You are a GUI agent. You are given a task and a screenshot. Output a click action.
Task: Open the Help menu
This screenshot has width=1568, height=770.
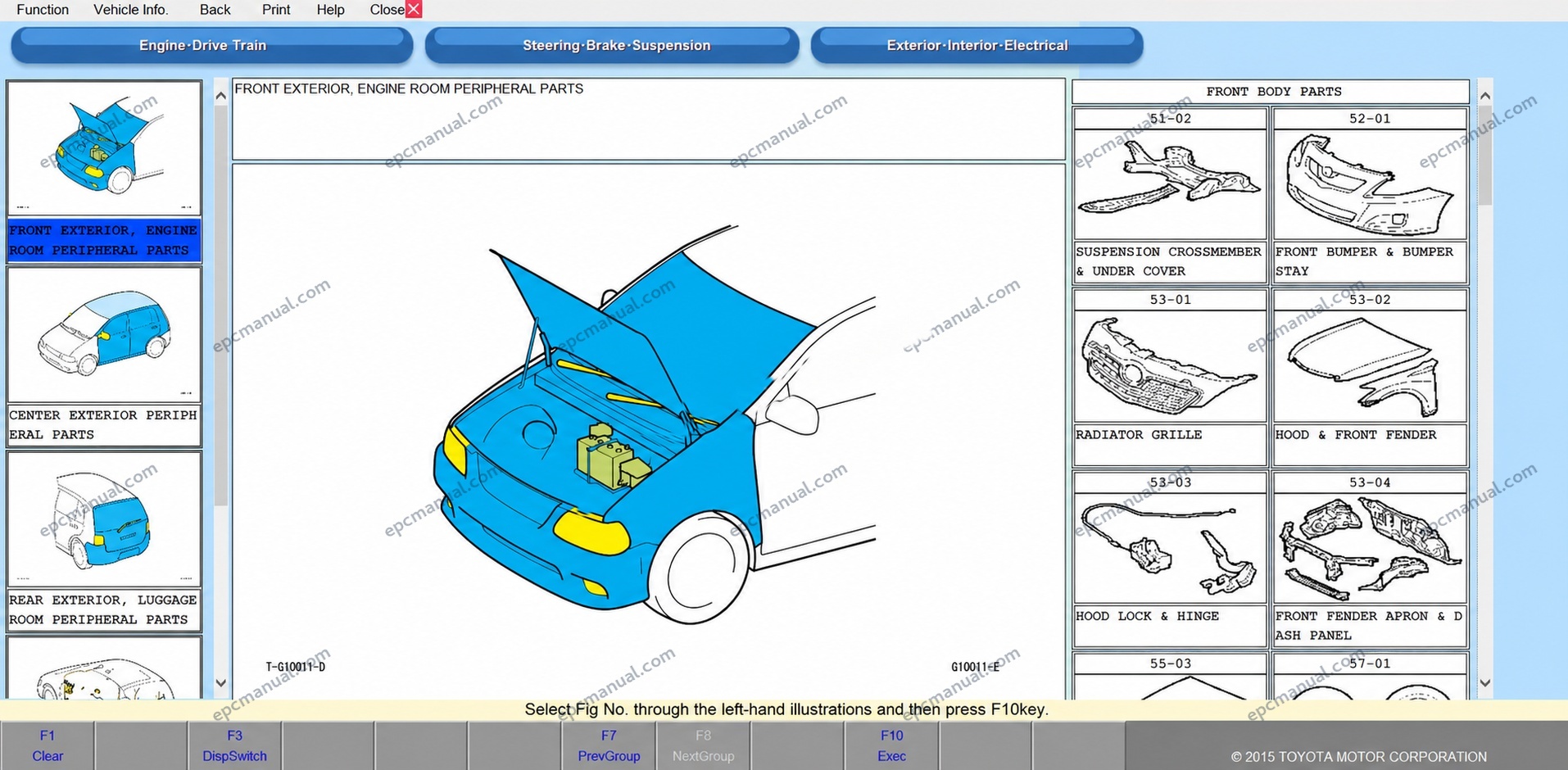click(x=331, y=10)
